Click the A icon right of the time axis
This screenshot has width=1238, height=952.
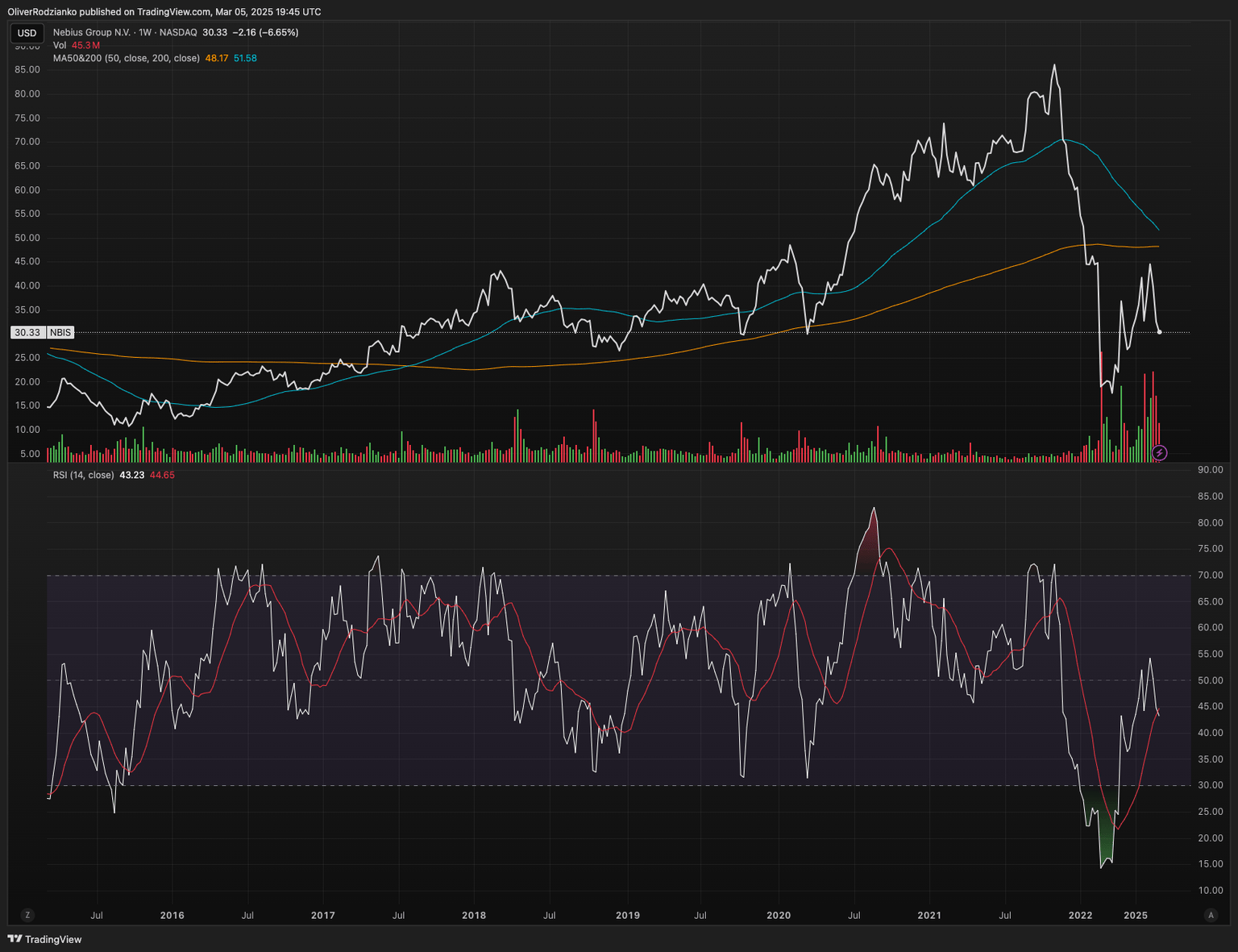click(x=1211, y=915)
